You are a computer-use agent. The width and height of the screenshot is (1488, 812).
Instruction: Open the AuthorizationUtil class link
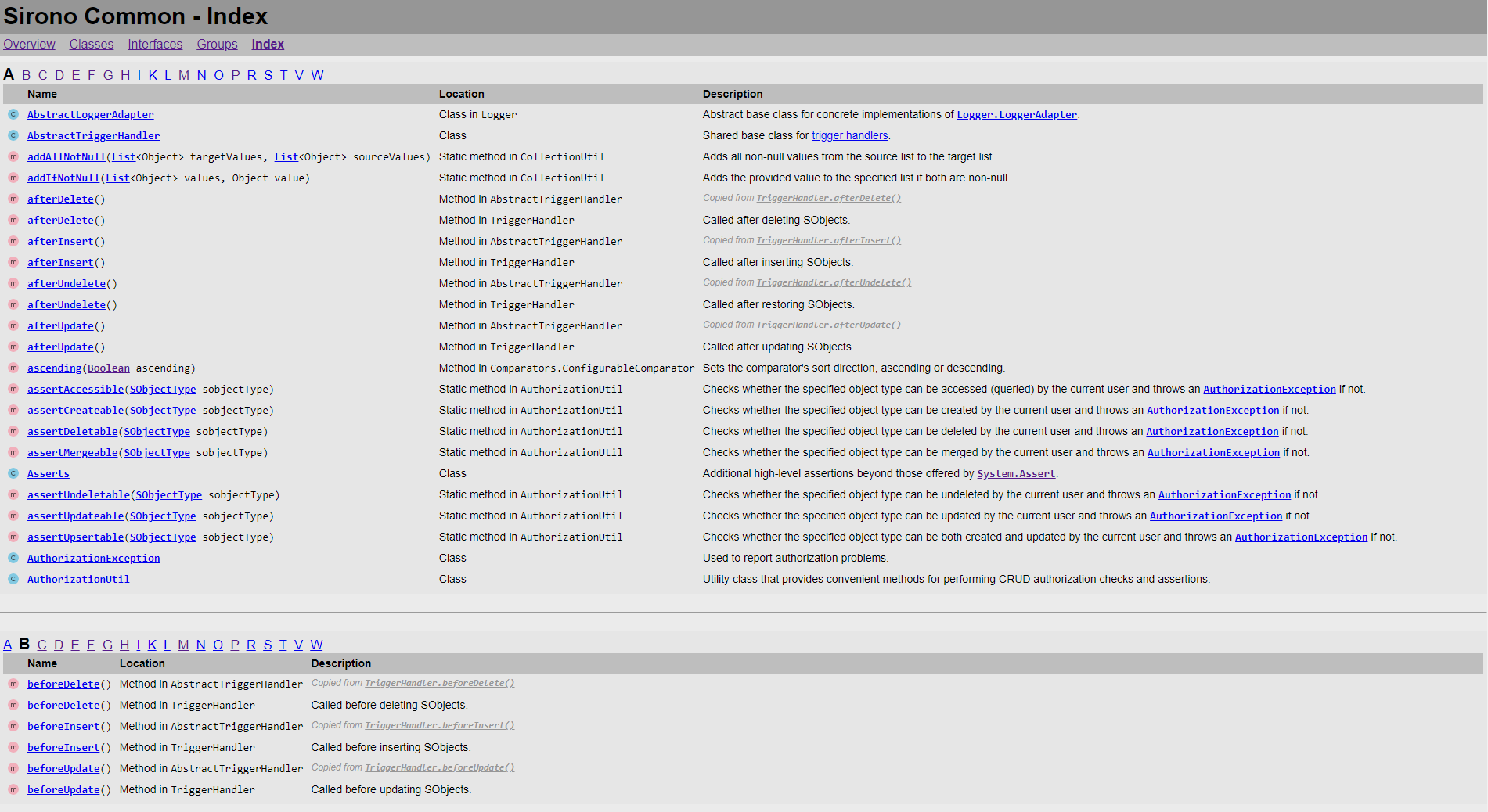pyautogui.click(x=78, y=579)
